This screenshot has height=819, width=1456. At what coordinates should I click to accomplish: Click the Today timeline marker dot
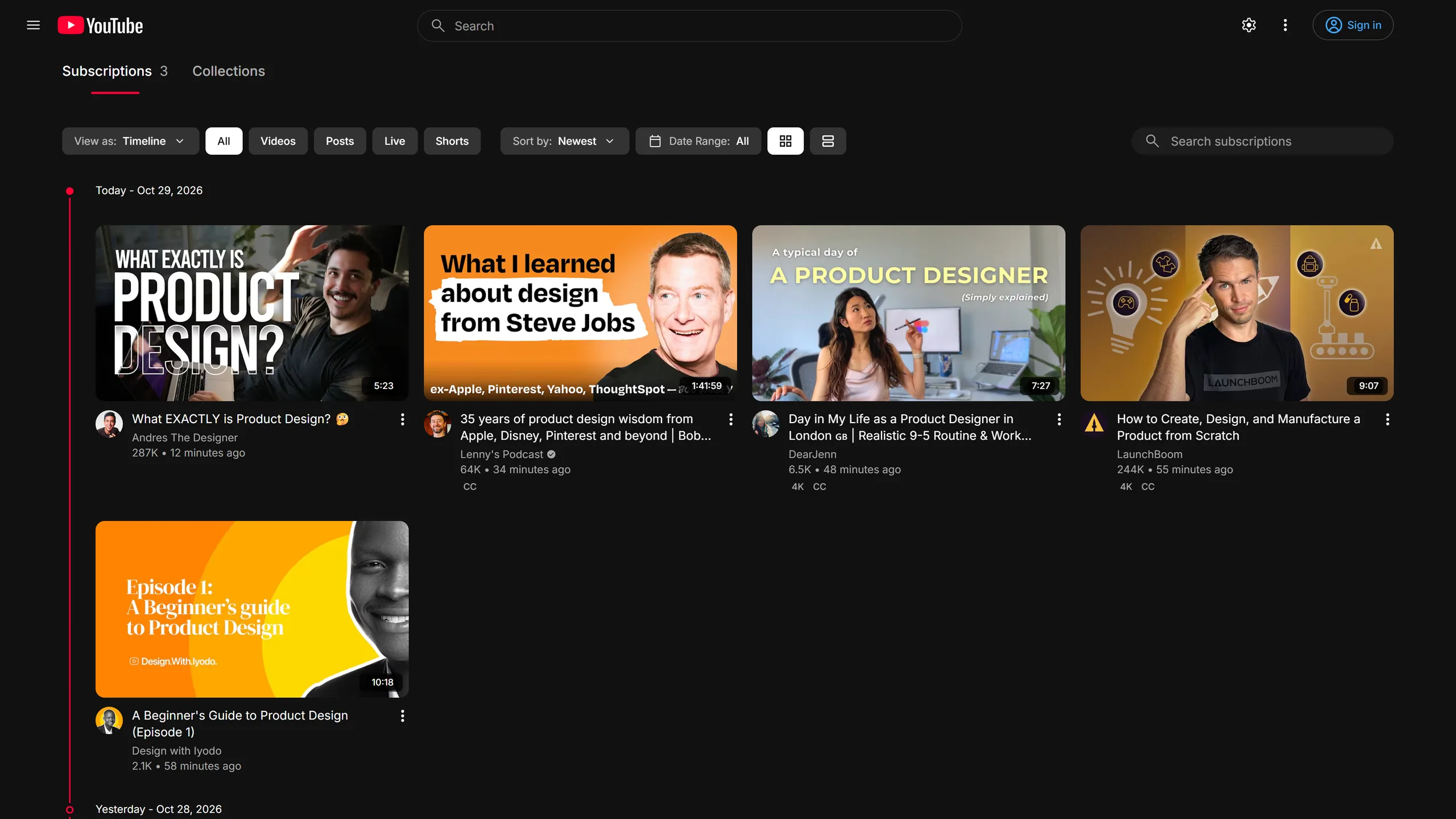click(69, 191)
